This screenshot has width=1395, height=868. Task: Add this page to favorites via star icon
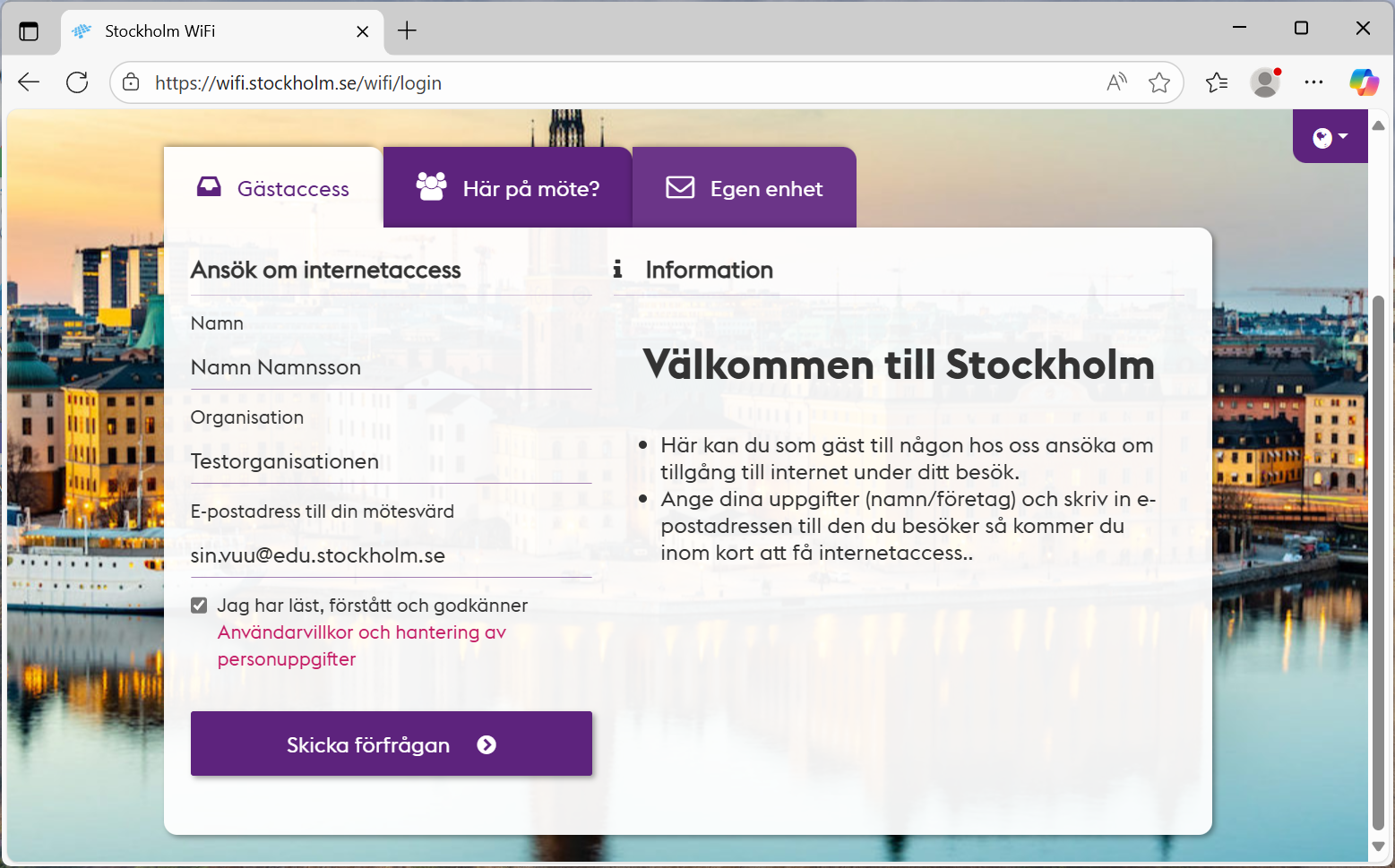point(1159,82)
